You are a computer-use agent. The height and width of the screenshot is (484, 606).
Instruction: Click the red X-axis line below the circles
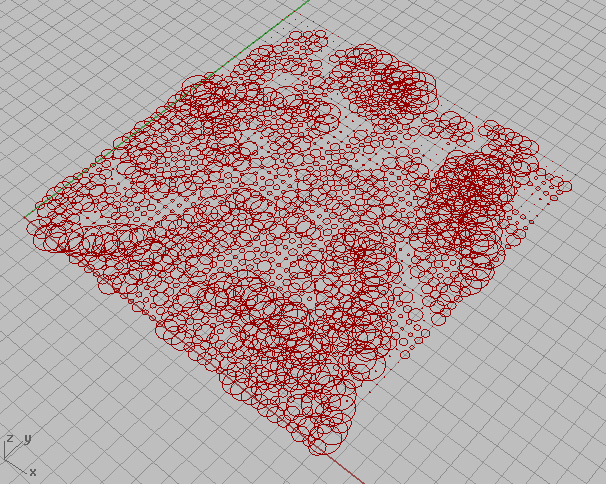(x=345, y=469)
